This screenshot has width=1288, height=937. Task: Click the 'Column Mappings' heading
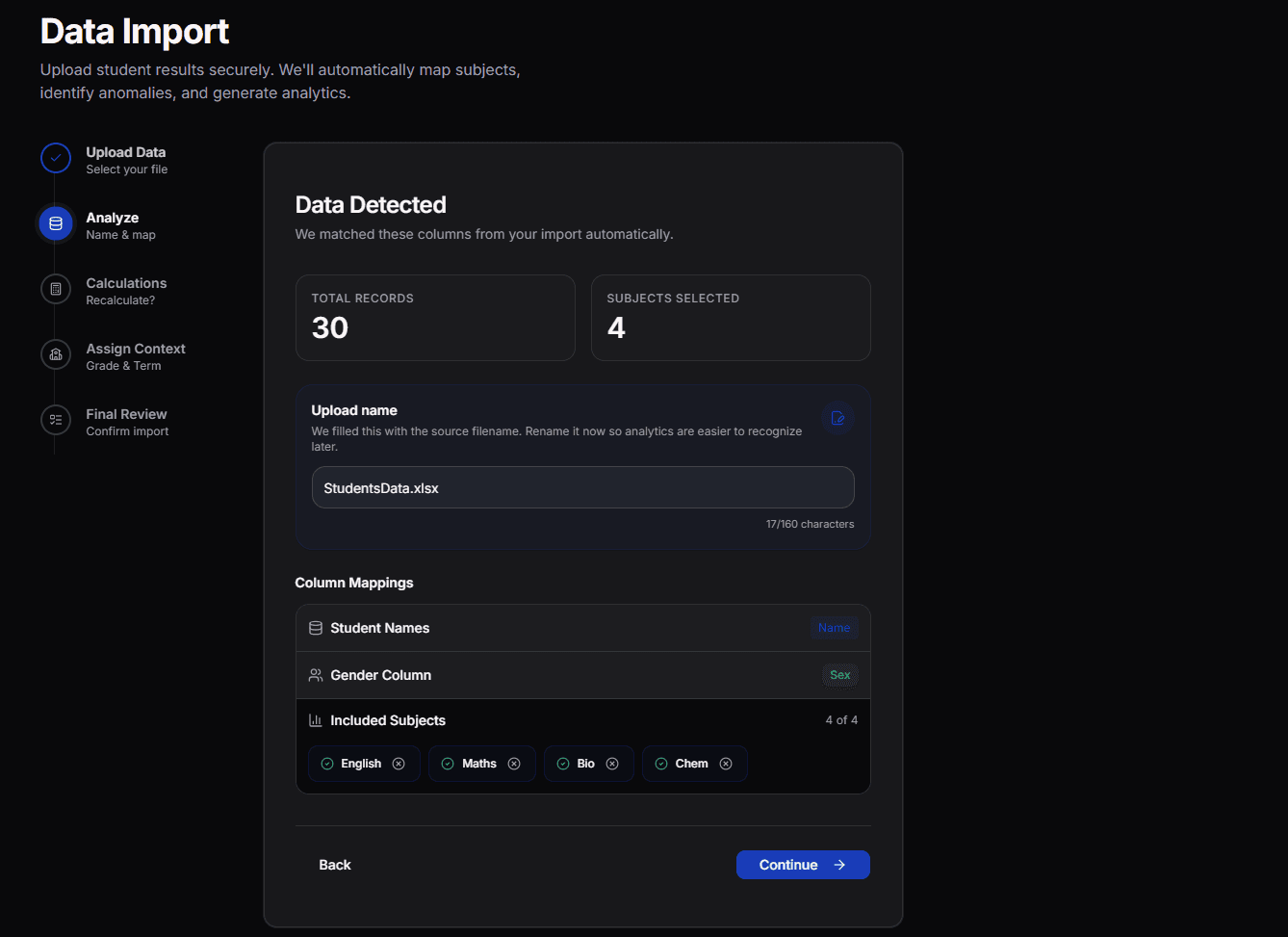[x=354, y=583]
